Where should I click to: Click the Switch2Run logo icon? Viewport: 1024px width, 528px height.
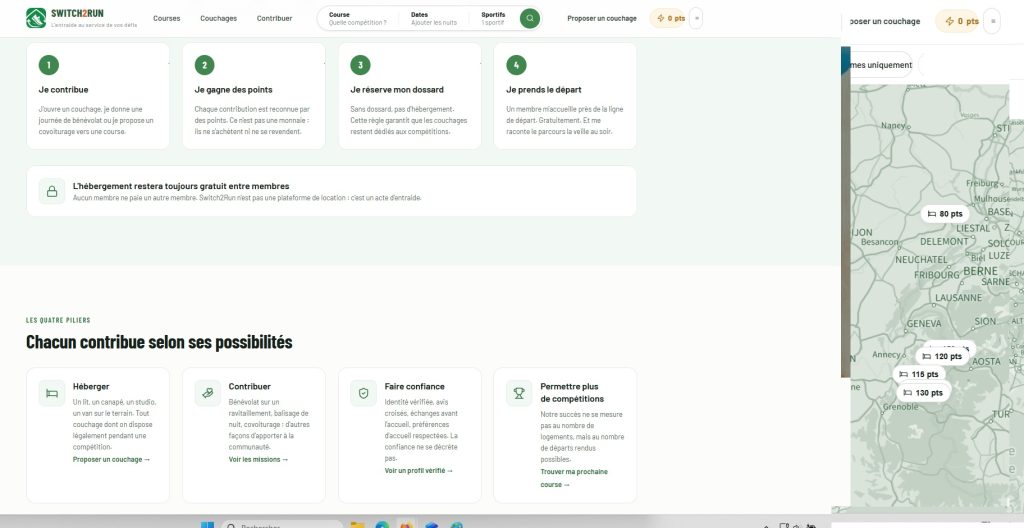pos(35,18)
